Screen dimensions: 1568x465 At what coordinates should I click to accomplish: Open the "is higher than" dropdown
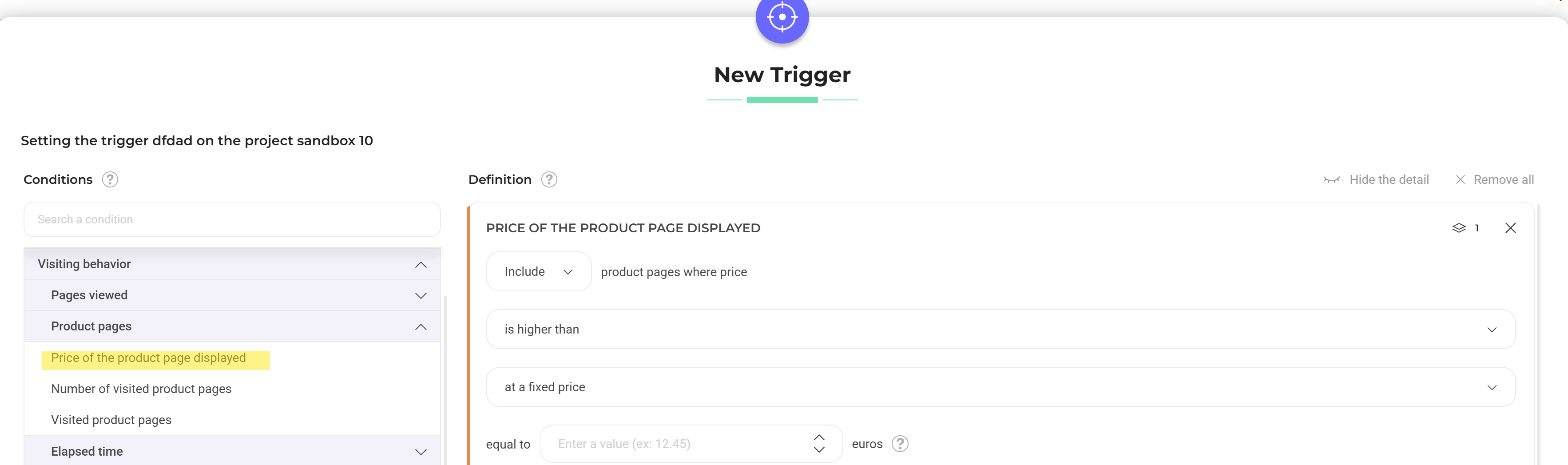click(1000, 329)
